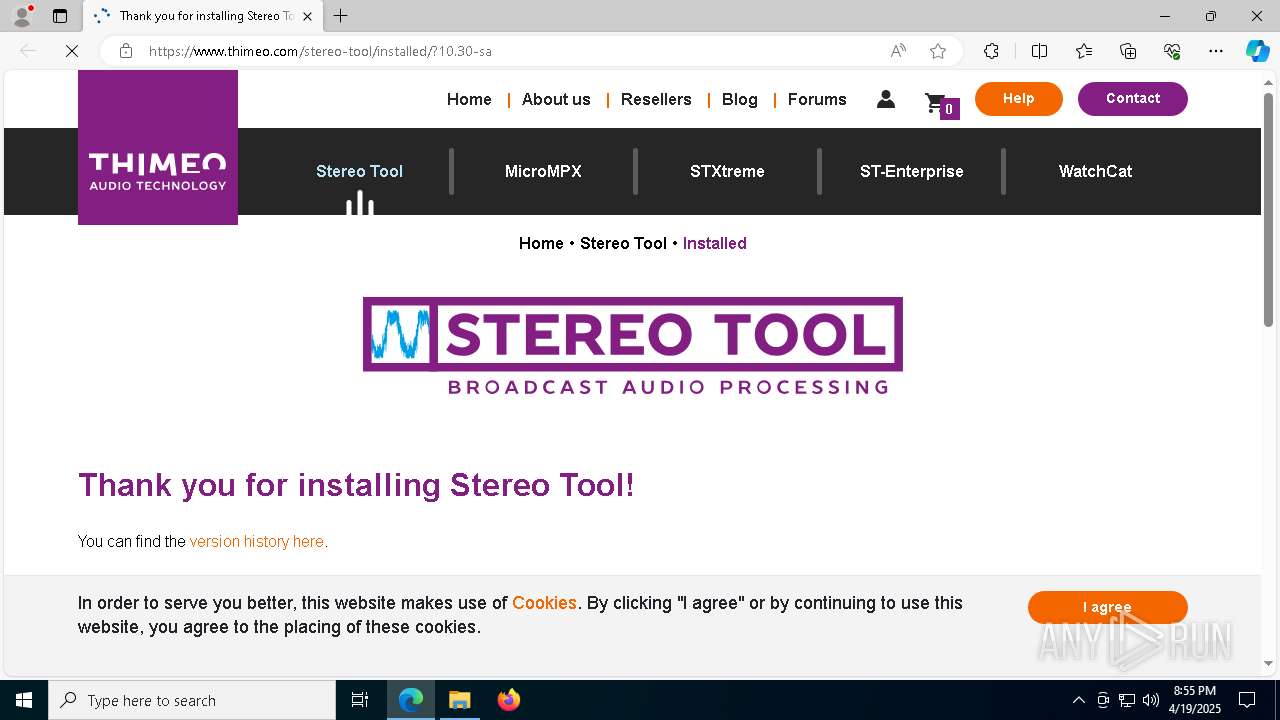Open the Resellers page

point(656,99)
